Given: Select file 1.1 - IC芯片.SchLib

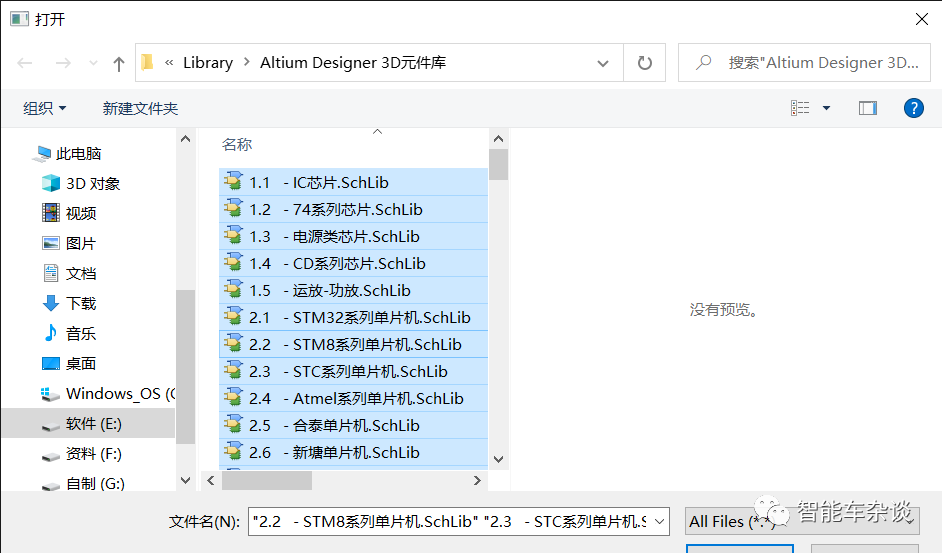Looking at the screenshot, I should 353,182.
